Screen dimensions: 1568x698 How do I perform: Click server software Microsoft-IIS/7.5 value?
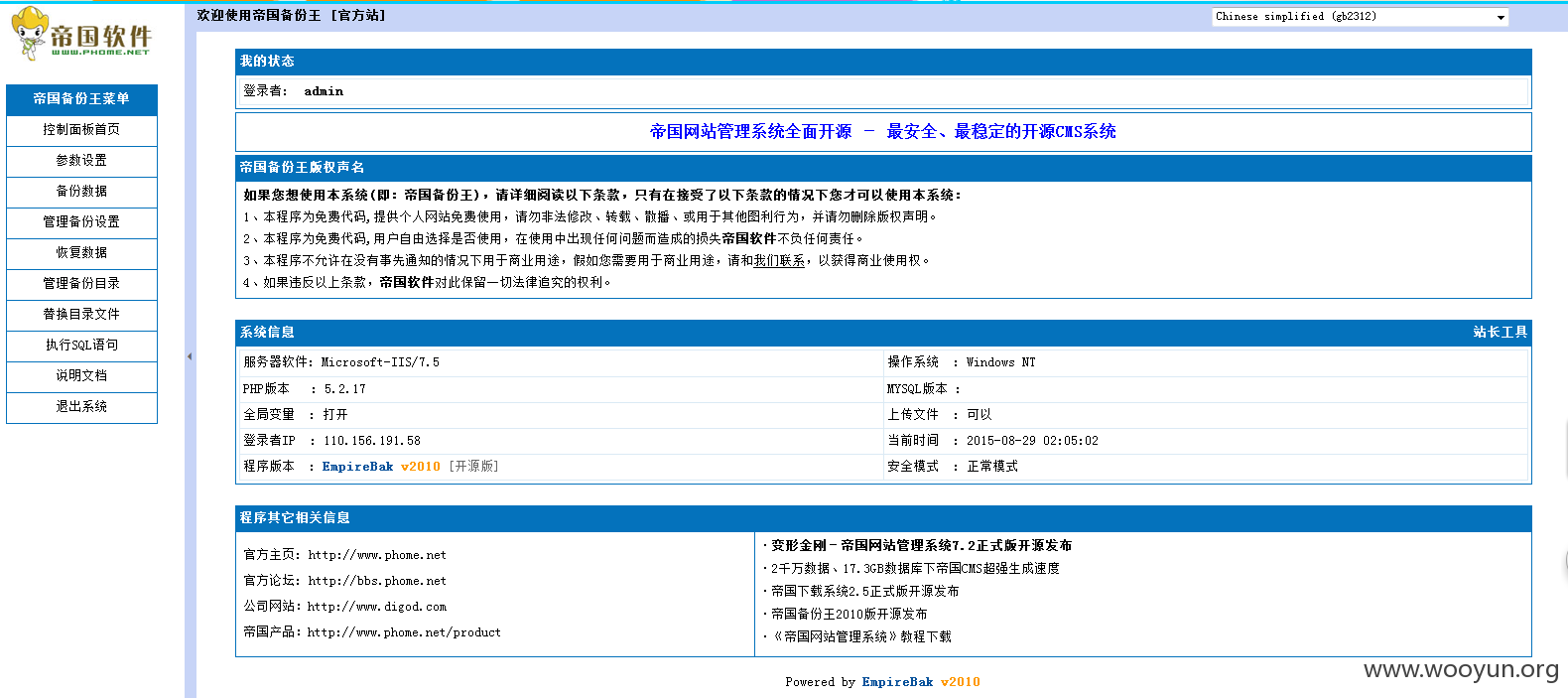pos(380,363)
